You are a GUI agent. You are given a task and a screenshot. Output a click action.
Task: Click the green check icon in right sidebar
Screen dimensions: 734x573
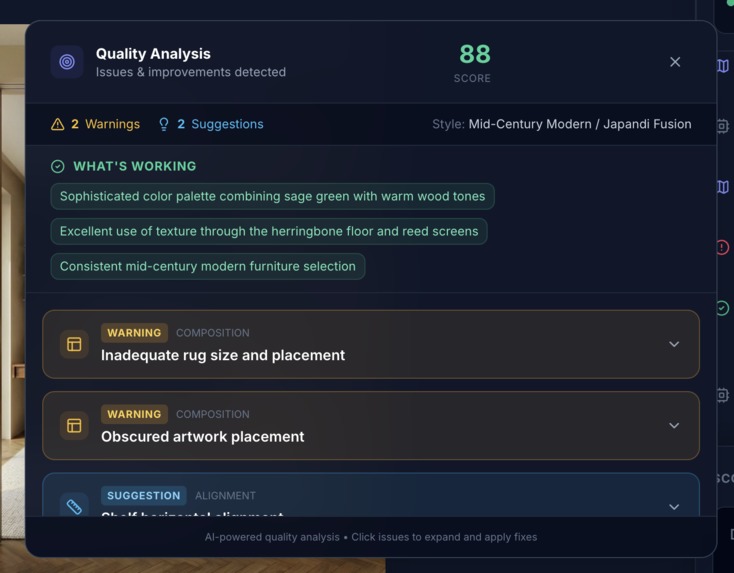(722, 308)
